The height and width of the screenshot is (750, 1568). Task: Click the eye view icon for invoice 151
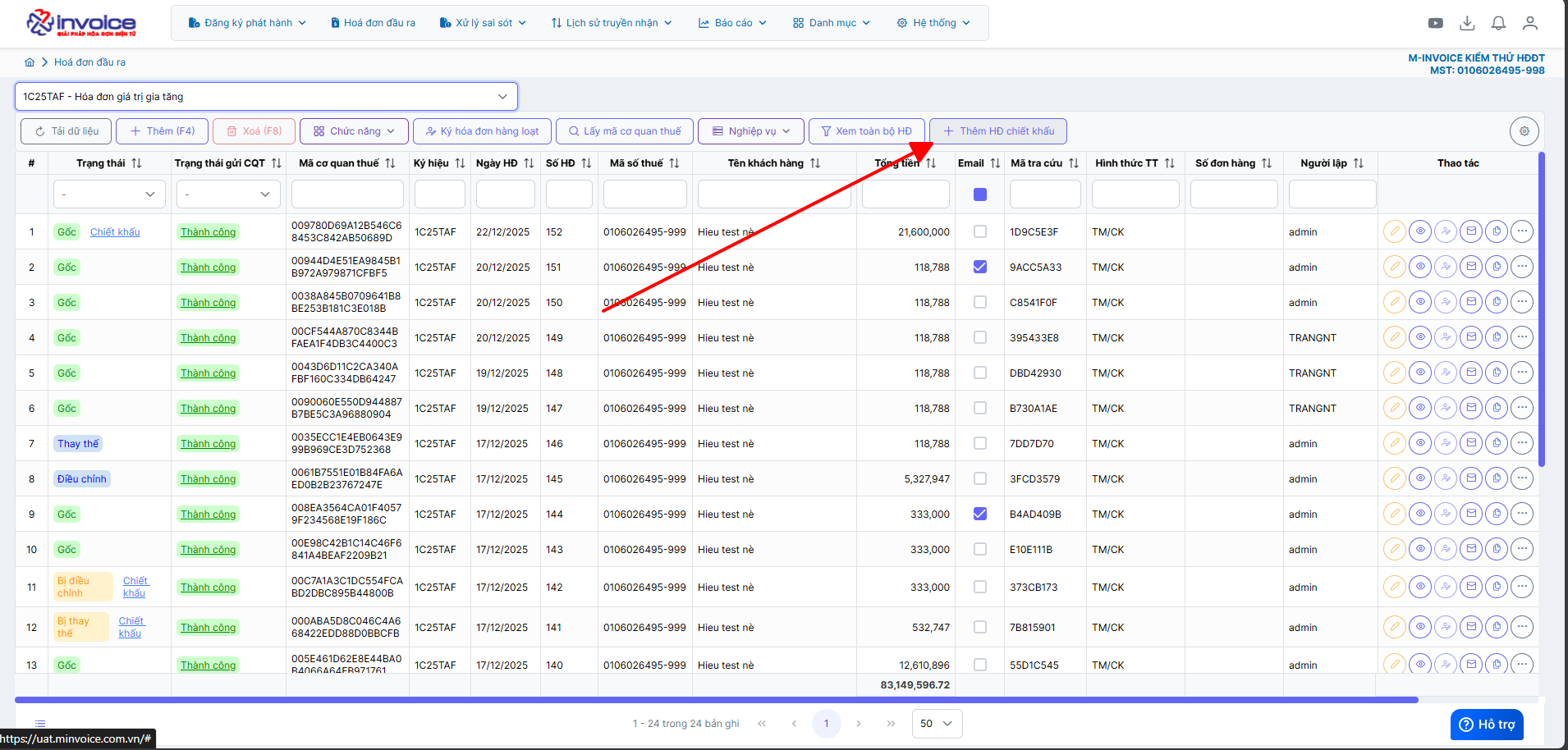click(x=1419, y=267)
